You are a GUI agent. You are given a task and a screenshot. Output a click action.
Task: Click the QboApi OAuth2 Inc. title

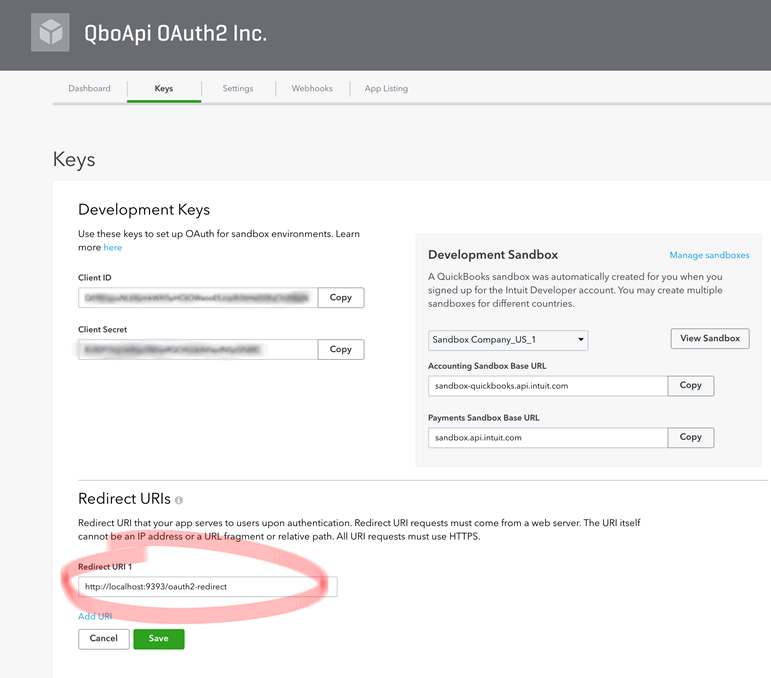pyautogui.click(x=176, y=33)
